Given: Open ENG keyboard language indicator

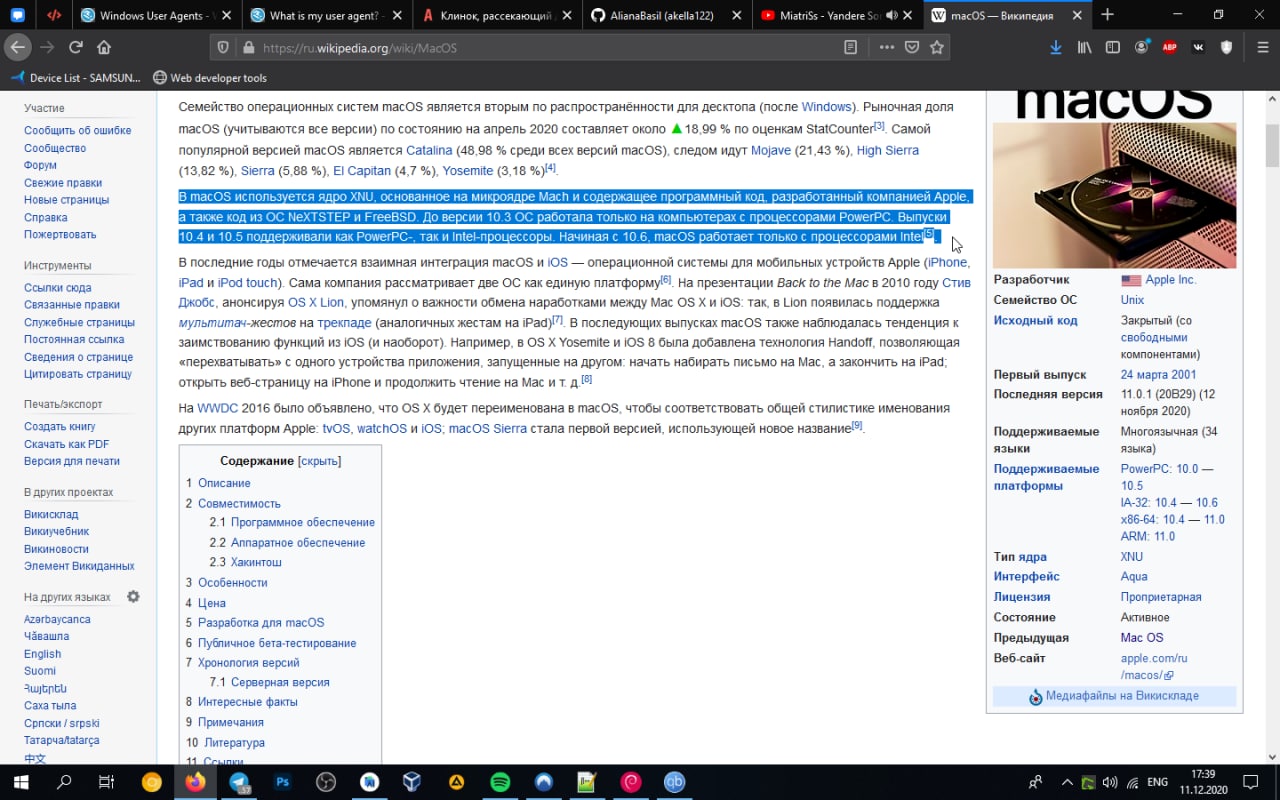Looking at the screenshot, I should point(1157,782).
